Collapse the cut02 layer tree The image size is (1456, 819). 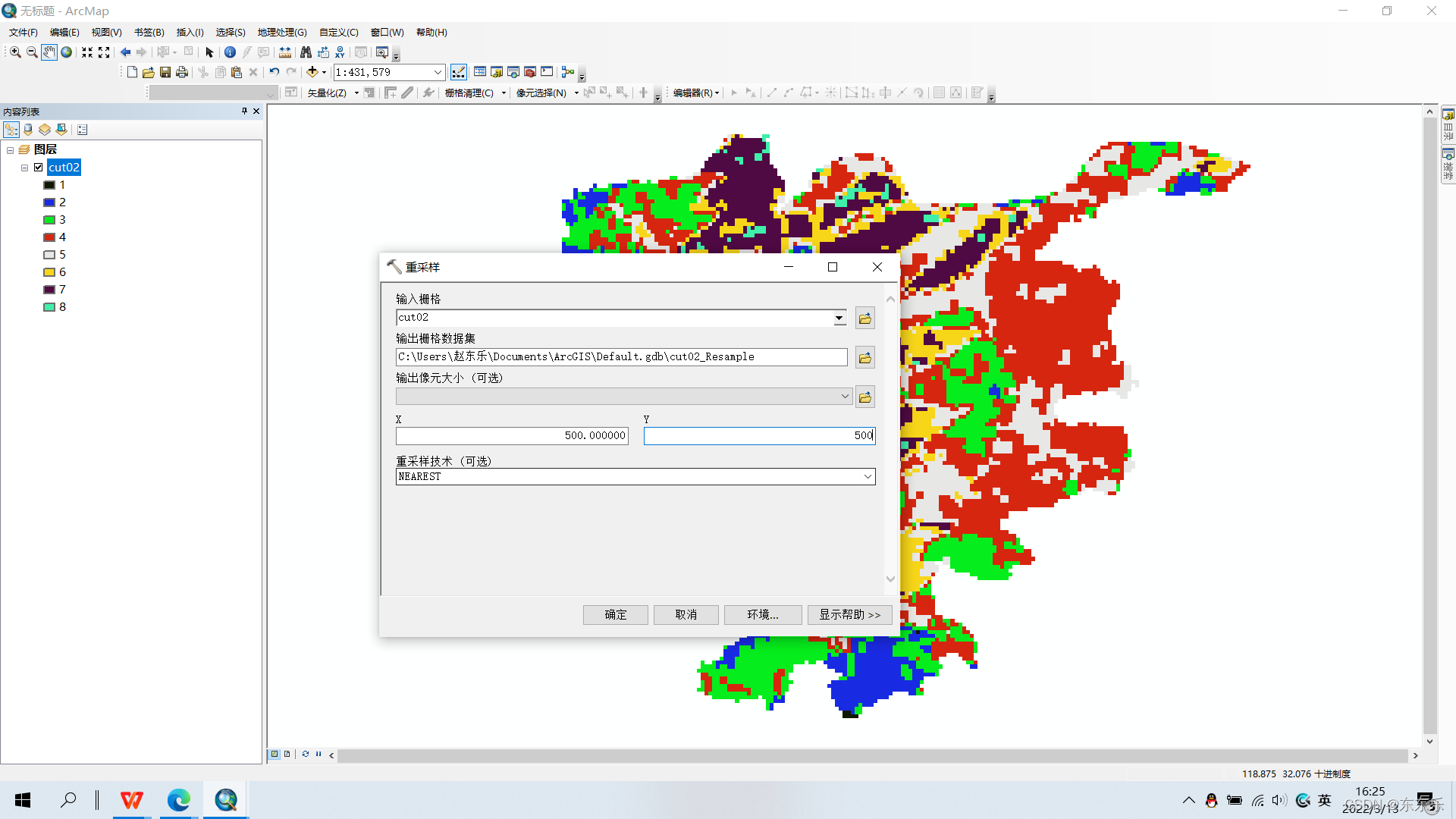[x=25, y=168]
